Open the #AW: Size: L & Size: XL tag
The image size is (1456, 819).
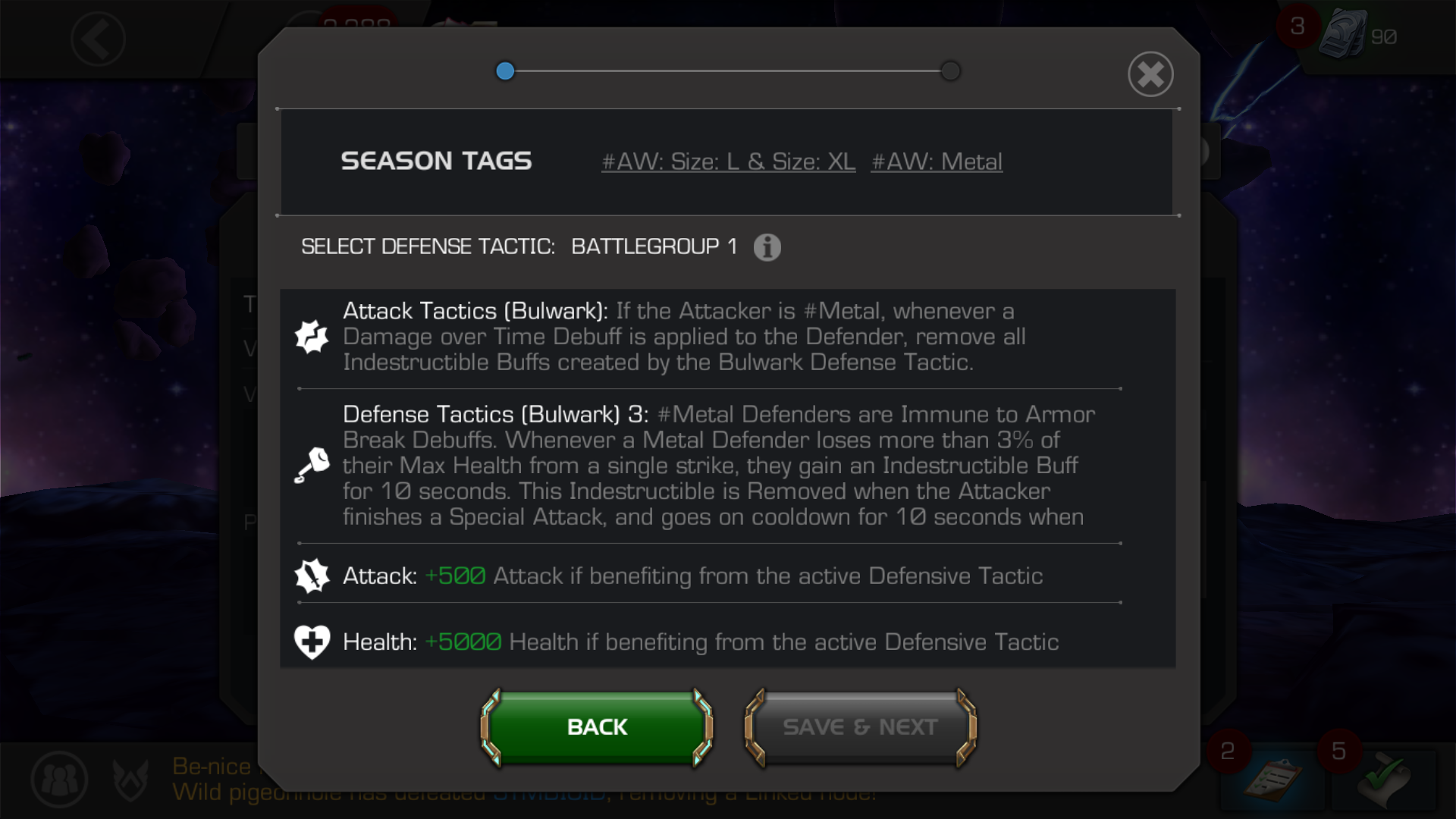[729, 162]
